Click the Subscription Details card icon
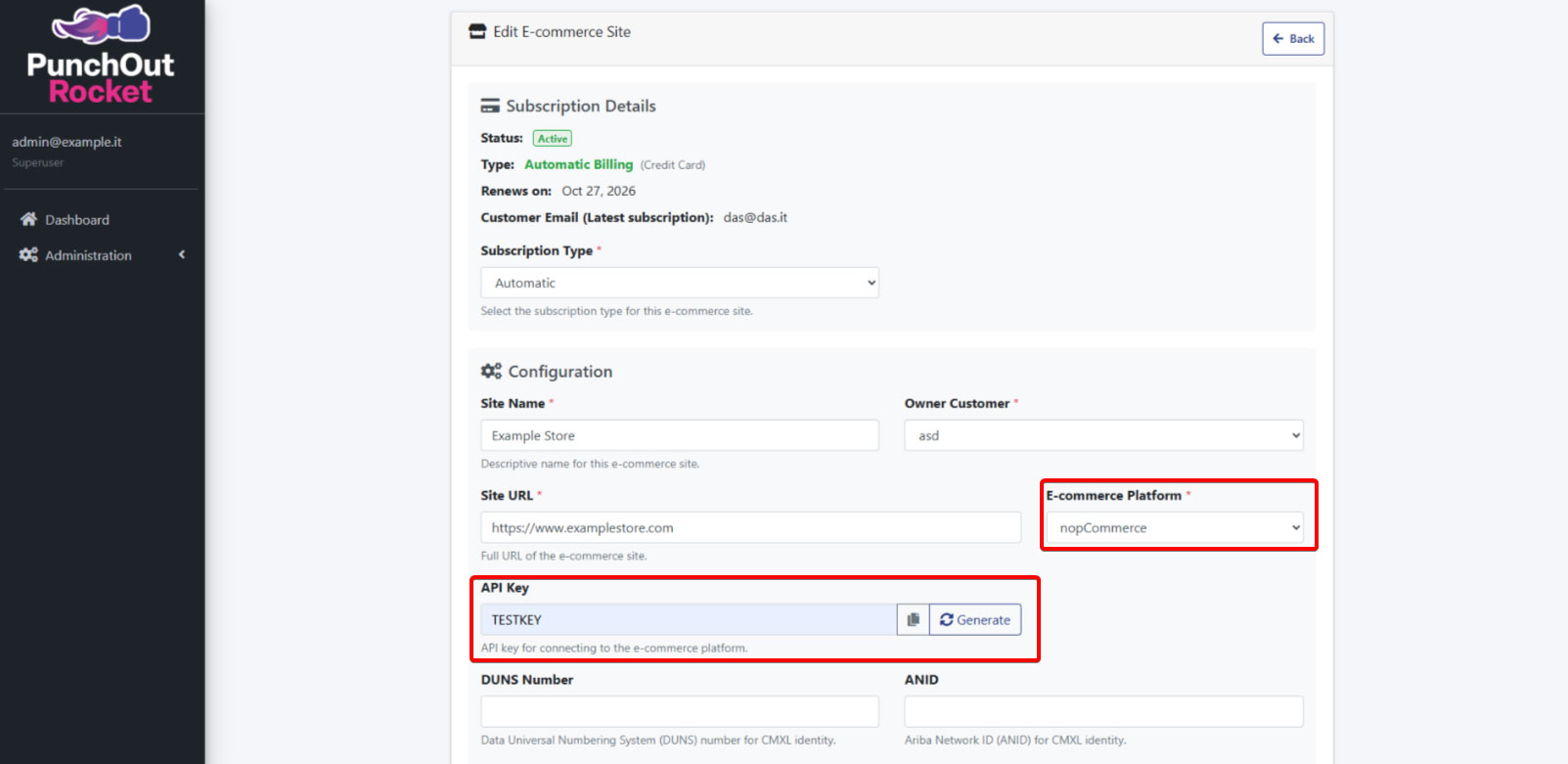This screenshot has width=1568, height=764. click(x=490, y=106)
